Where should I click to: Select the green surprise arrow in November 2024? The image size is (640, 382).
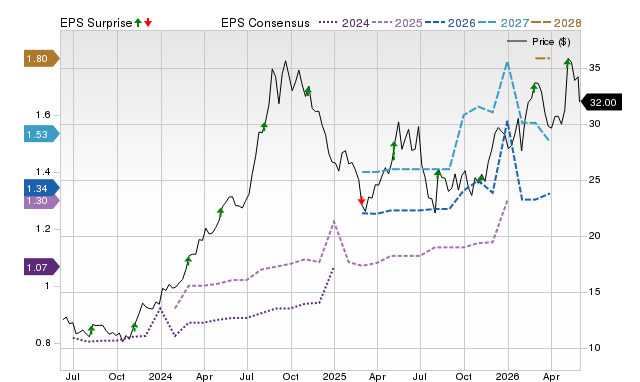point(308,91)
